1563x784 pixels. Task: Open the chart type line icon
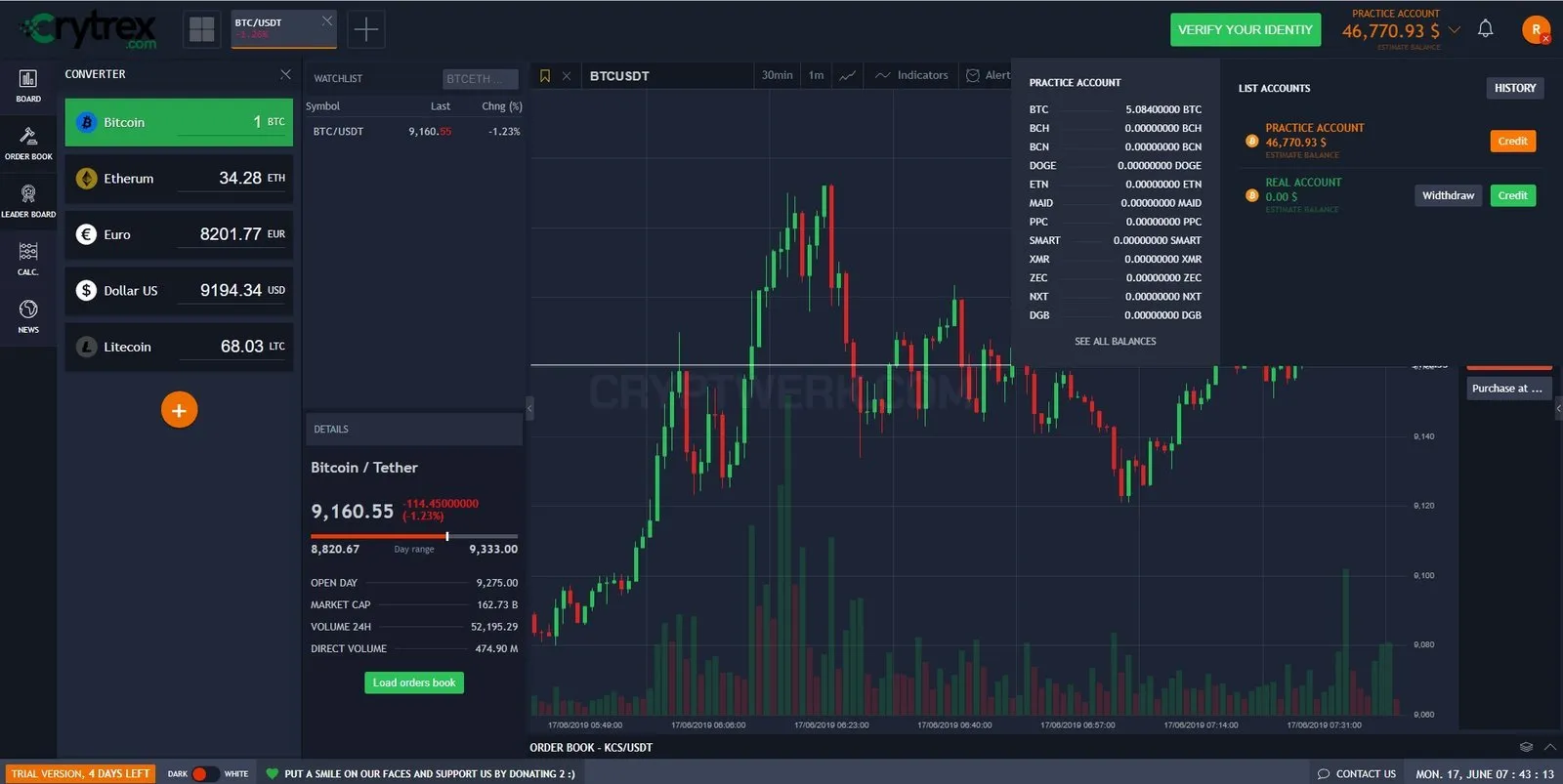click(x=848, y=75)
